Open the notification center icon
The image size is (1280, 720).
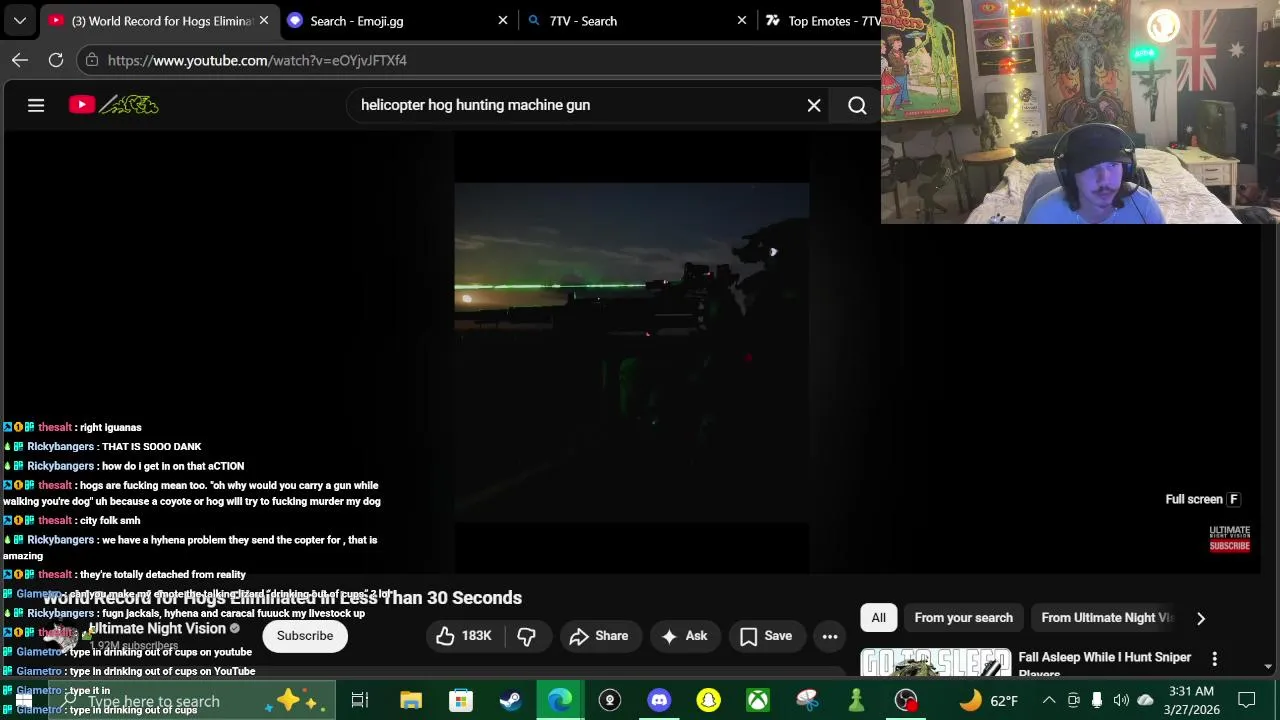point(1247,700)
